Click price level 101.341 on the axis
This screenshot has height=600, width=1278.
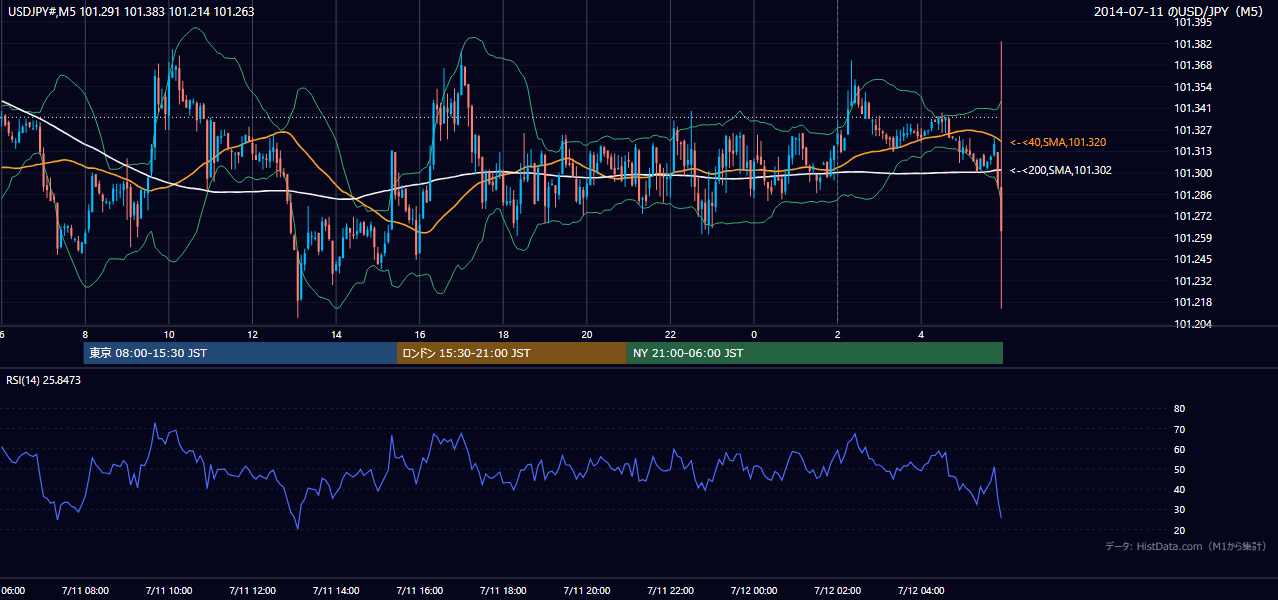tap(1193, 108)
